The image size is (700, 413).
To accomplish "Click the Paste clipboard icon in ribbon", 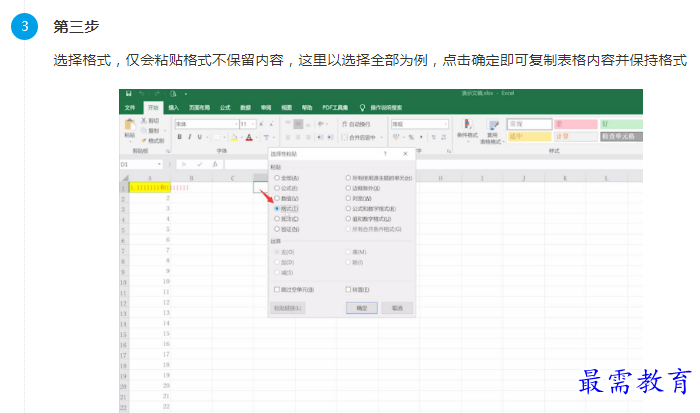I will click(130, 125).
